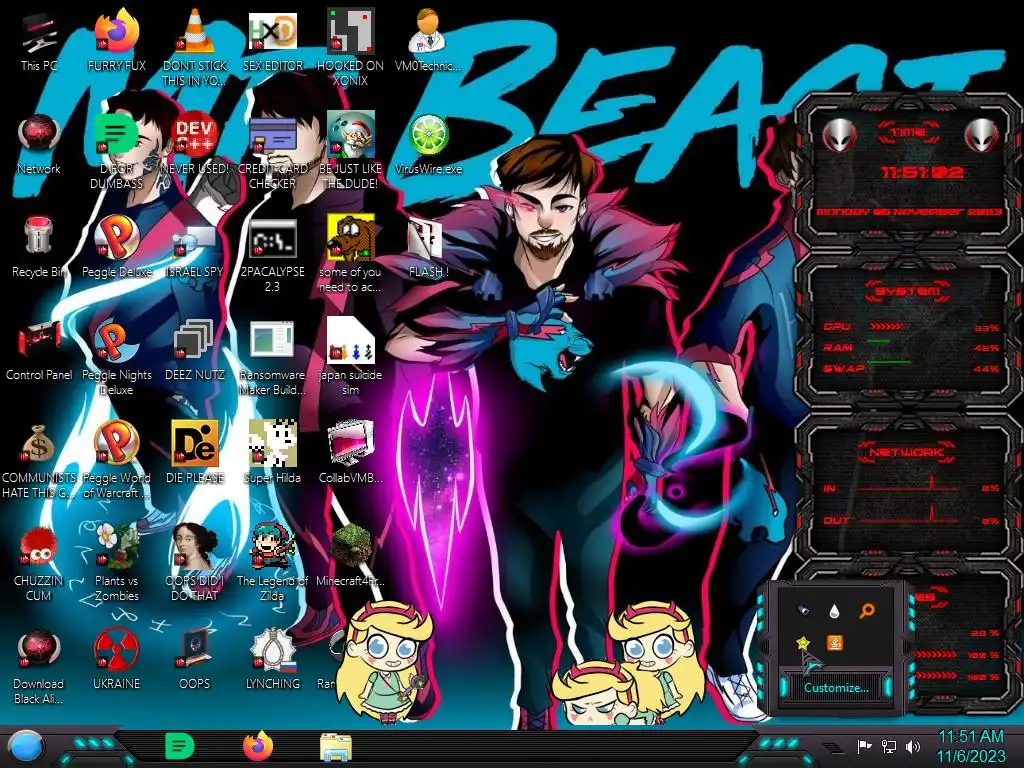Open the green chat app on the taskbar
This screenshot has width=1024, height=768.
tap(180, 746)
